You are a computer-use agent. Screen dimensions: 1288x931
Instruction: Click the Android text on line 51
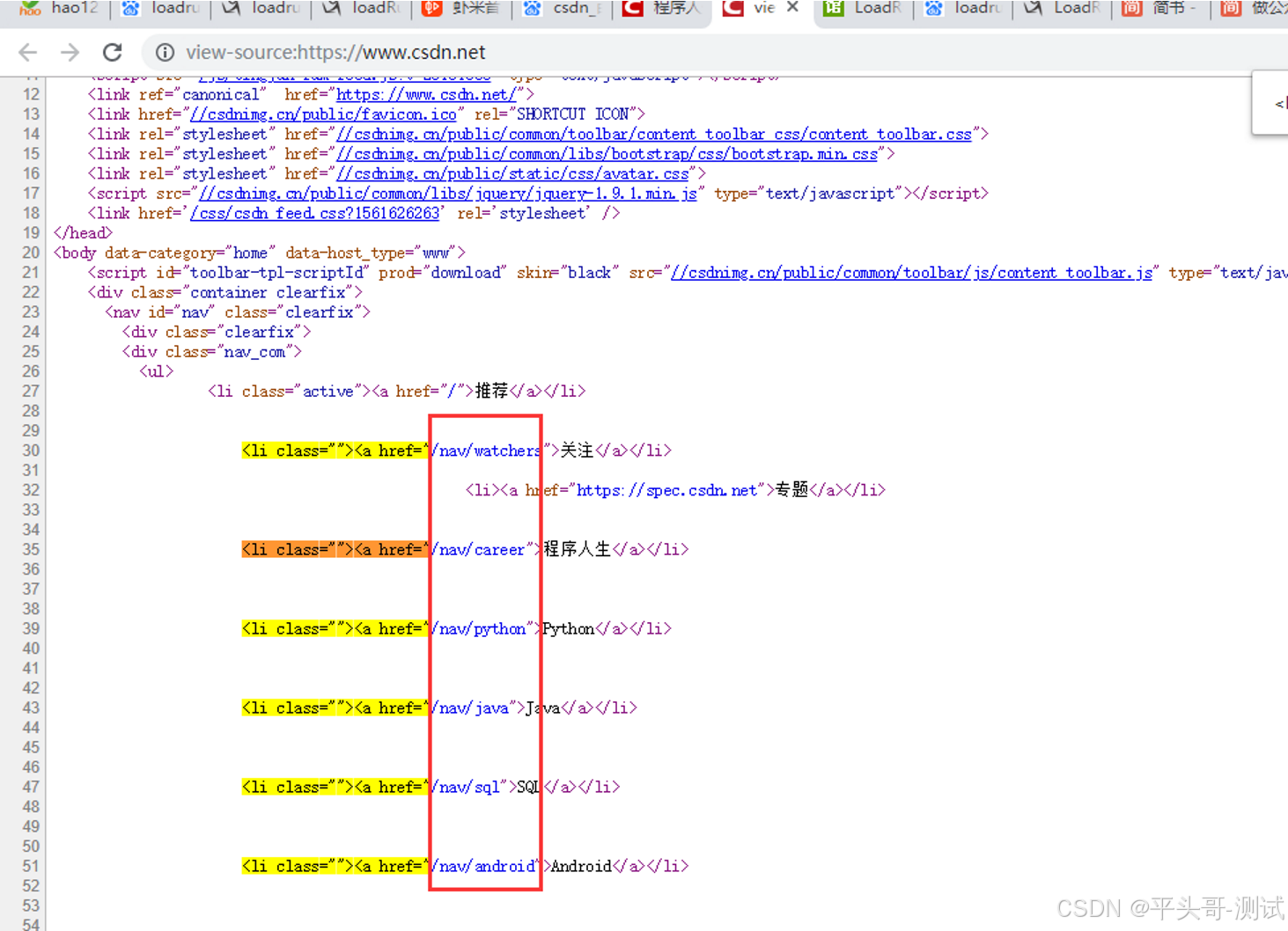click(x=581, y=866)
